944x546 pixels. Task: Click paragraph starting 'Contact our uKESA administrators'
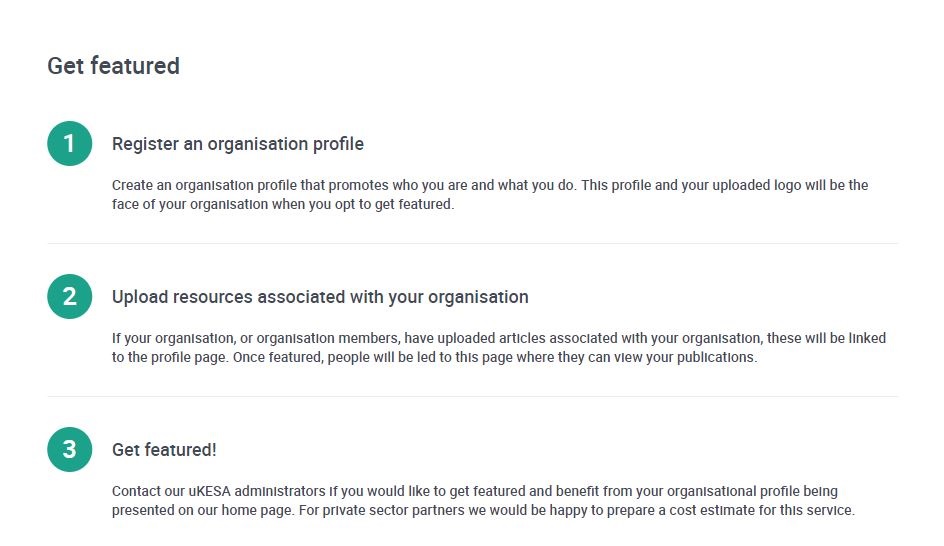coord(483,500)
